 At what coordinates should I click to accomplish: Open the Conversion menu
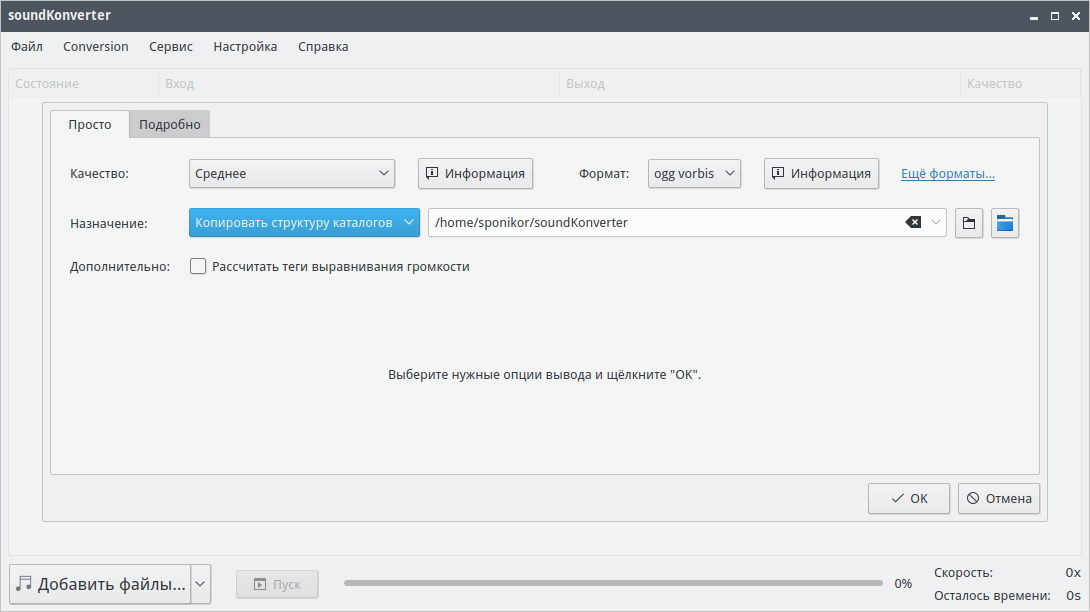tap(96, 46)
